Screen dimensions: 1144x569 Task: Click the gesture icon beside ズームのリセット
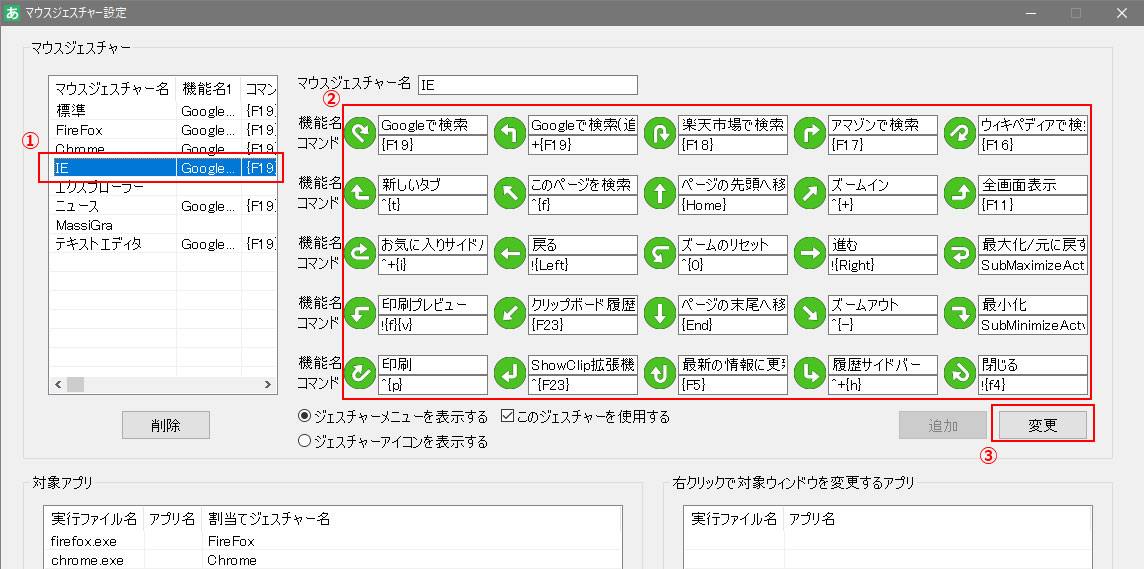(660, 252)
